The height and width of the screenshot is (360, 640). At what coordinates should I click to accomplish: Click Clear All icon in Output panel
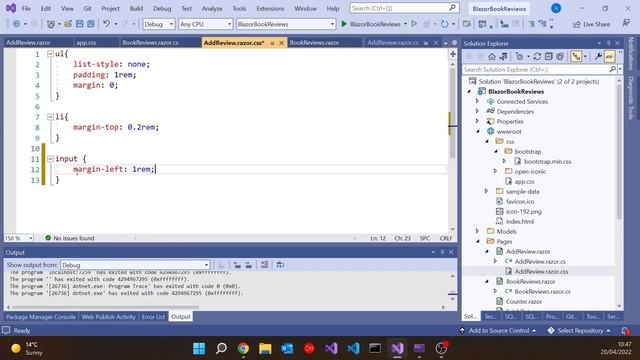[x=264, y=264]
